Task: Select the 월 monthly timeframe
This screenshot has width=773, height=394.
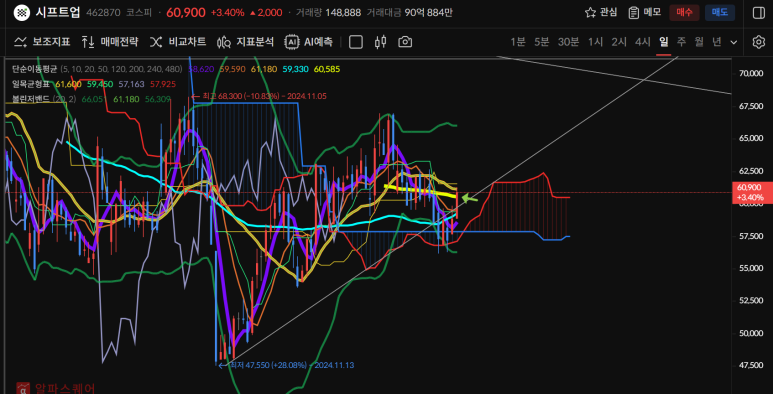Action: [699, 42]
